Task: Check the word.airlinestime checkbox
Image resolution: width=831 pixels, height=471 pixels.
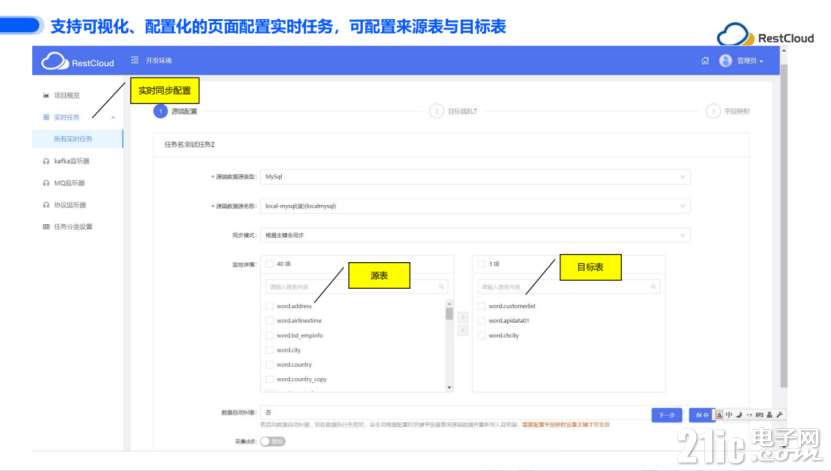Action: [270, 321]
